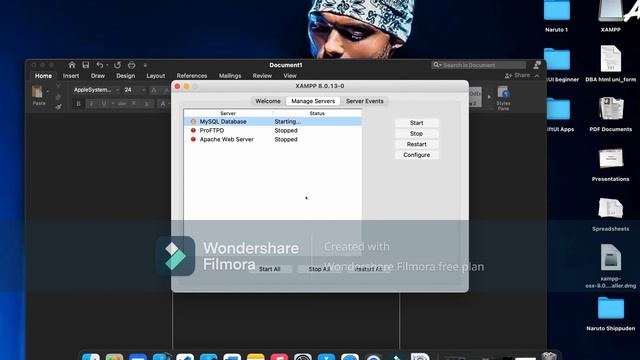Open the Insert ribbon tab

point(71,76)
